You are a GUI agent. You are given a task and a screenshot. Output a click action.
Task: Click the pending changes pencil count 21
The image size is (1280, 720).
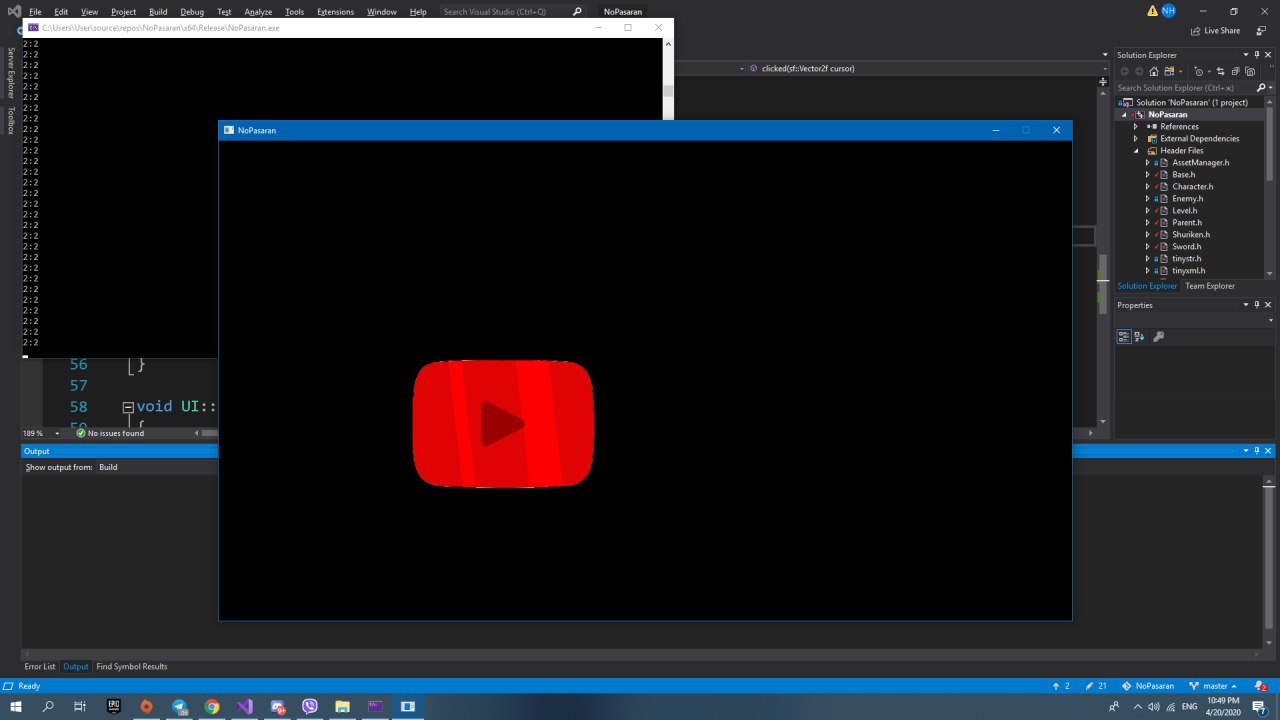1096,686
